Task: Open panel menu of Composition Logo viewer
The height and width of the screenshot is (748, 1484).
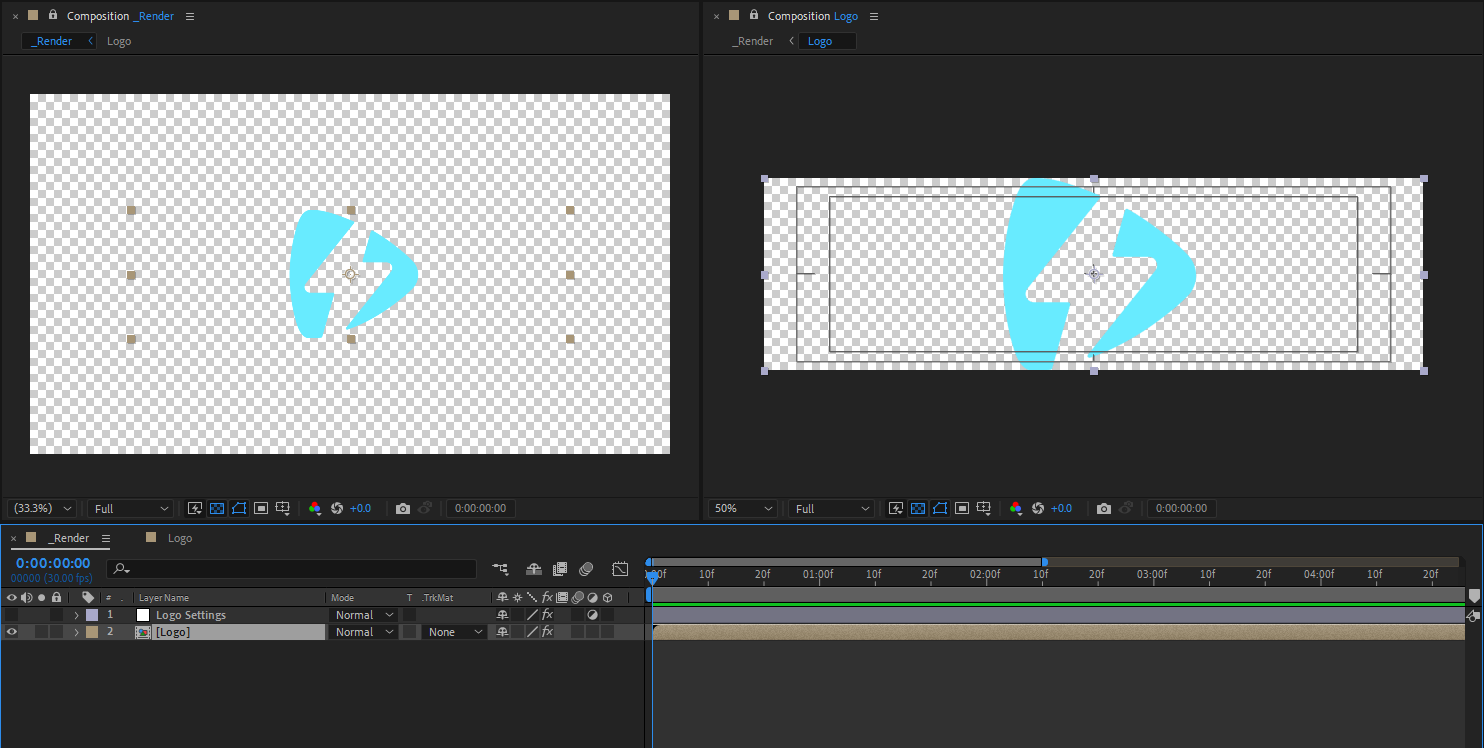Action: [874, 16]
